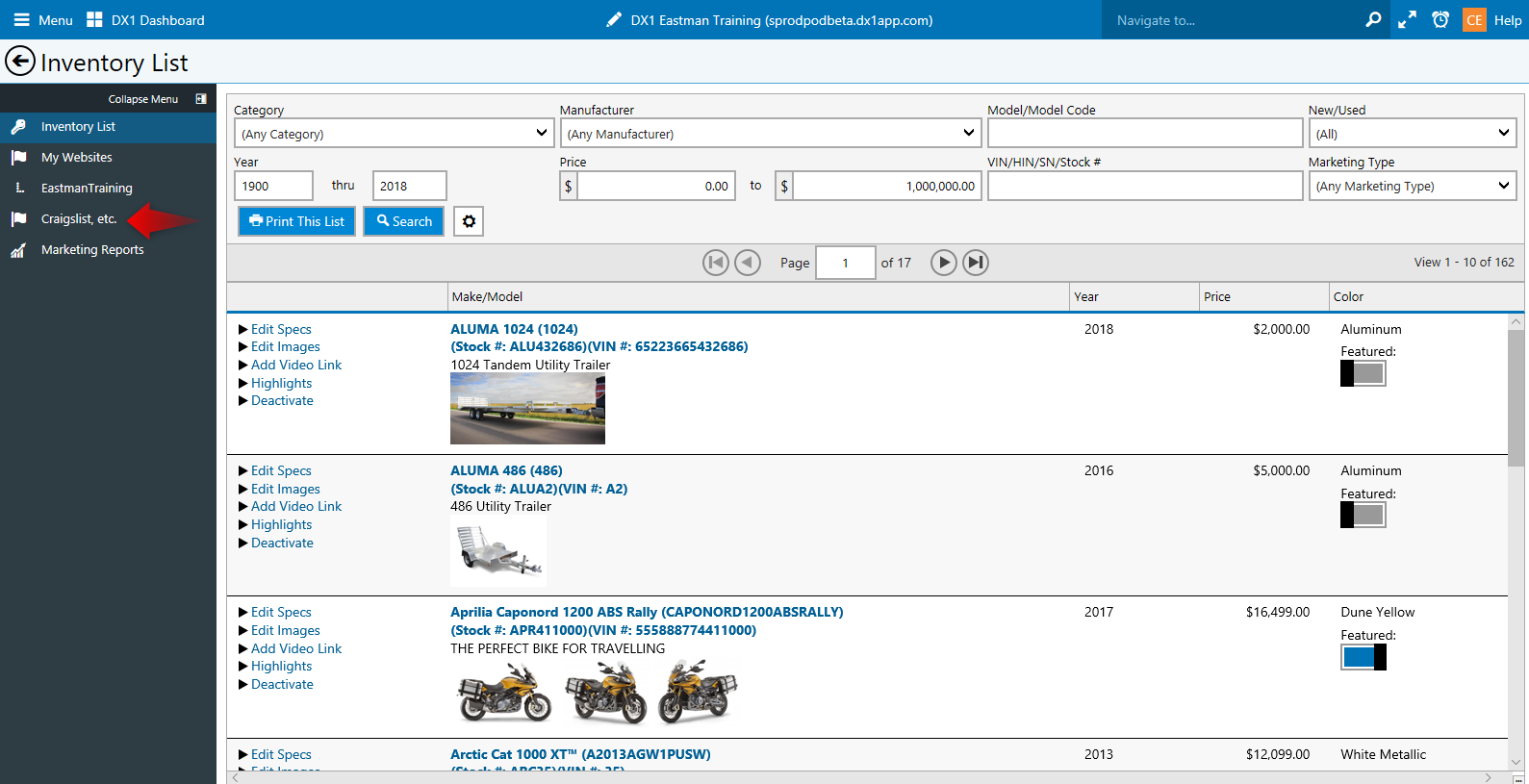Open the Aprilia Caponord 1200 ABS Rally link
This screenshot has height=784, width=1529.
coord(647,612)
